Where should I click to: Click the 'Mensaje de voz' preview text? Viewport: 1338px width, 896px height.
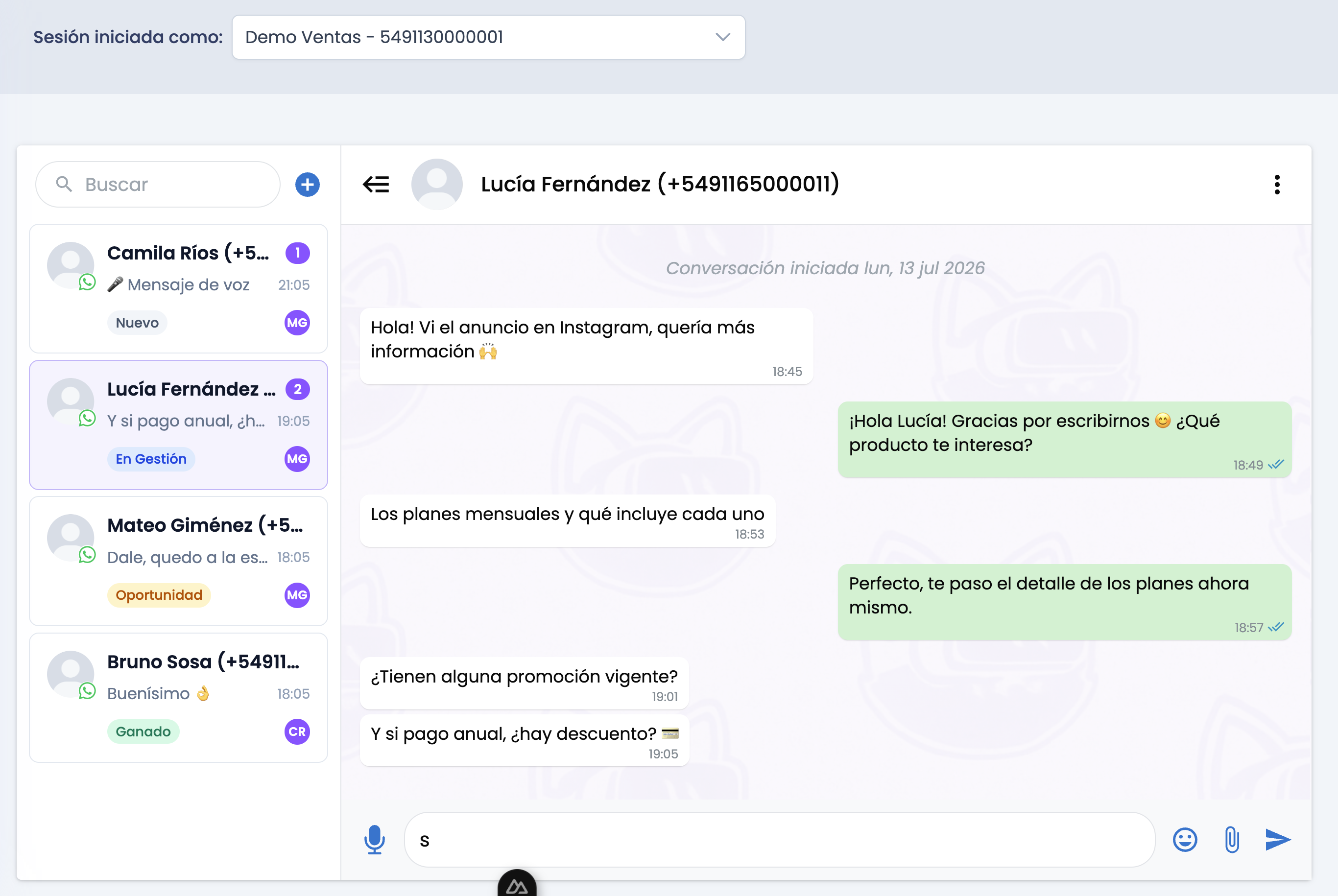pos(189,284)
